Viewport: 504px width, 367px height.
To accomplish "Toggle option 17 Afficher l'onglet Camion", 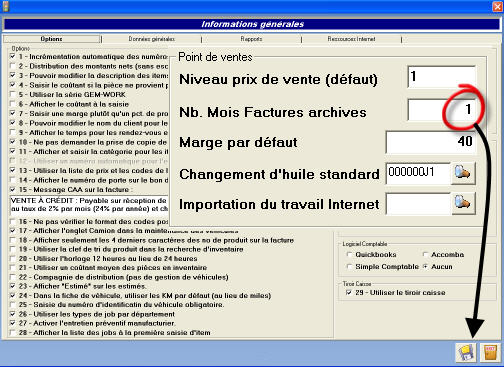I will coord(13,231).
